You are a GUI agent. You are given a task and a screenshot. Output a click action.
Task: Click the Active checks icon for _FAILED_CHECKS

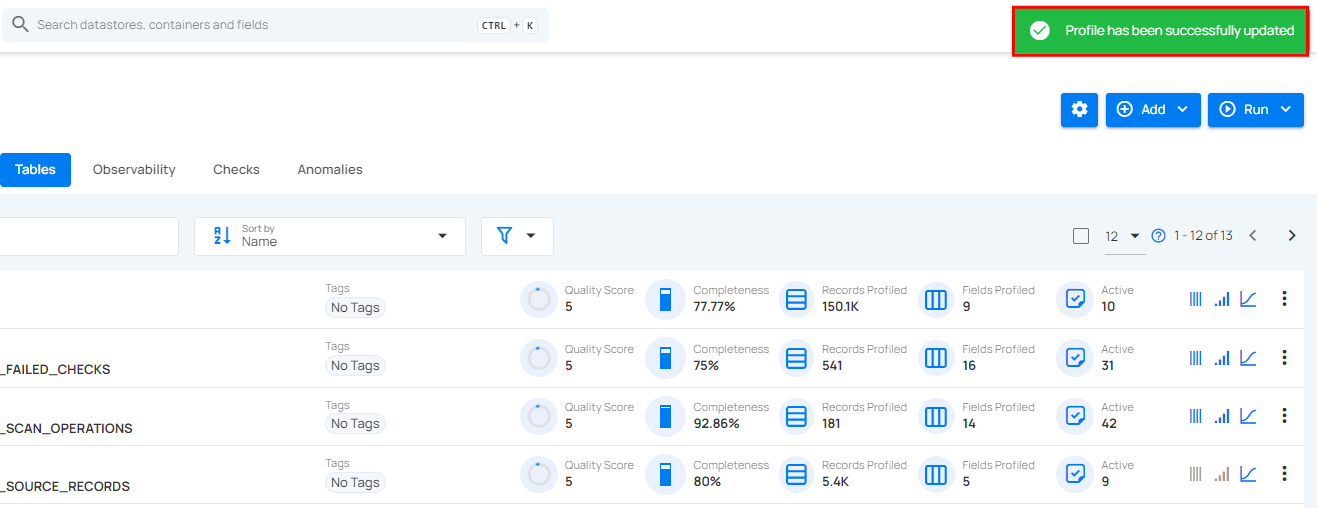click(1076, 358)
